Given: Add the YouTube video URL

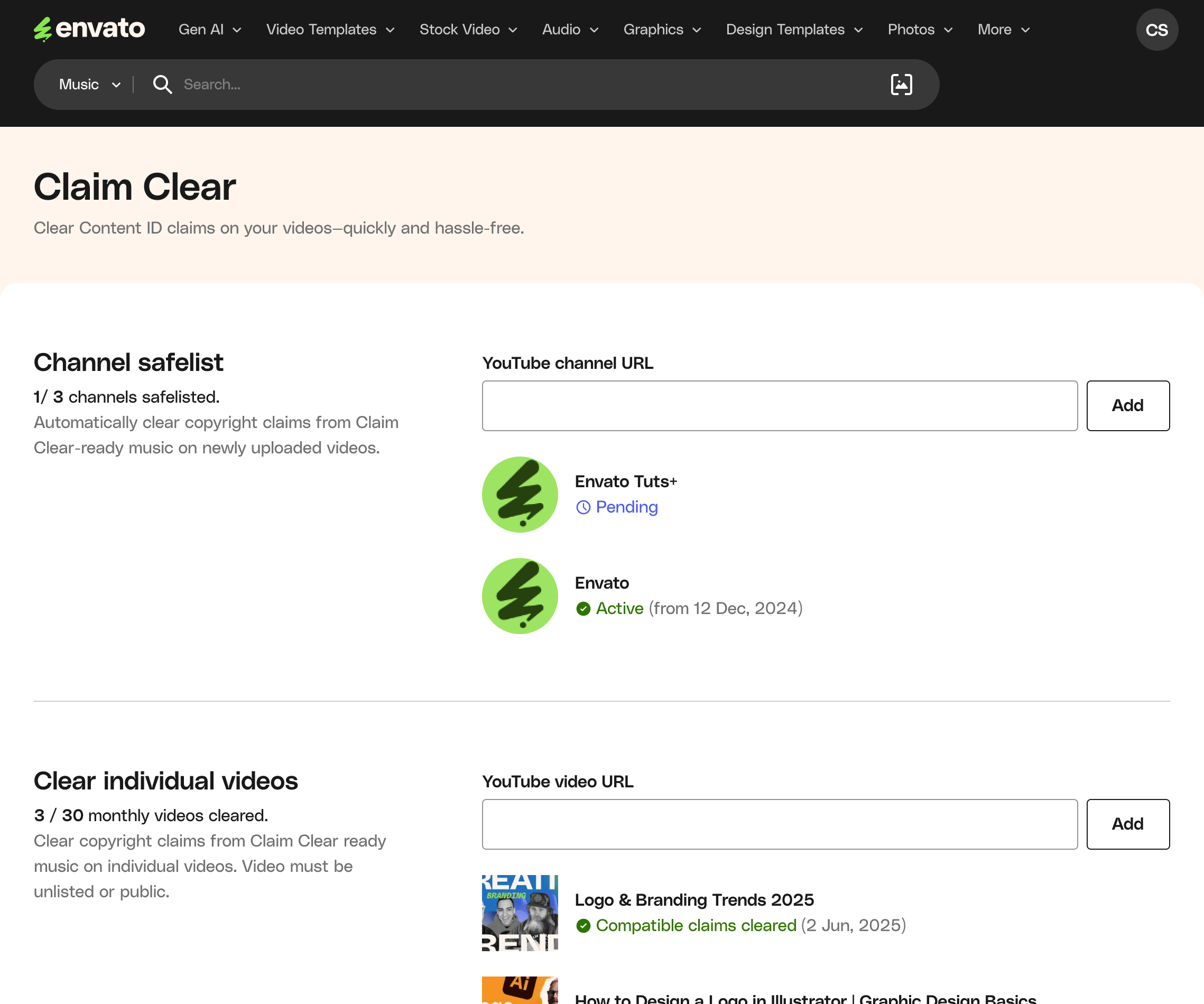Looking at the screenshot, I should (x=1127, y=824).
